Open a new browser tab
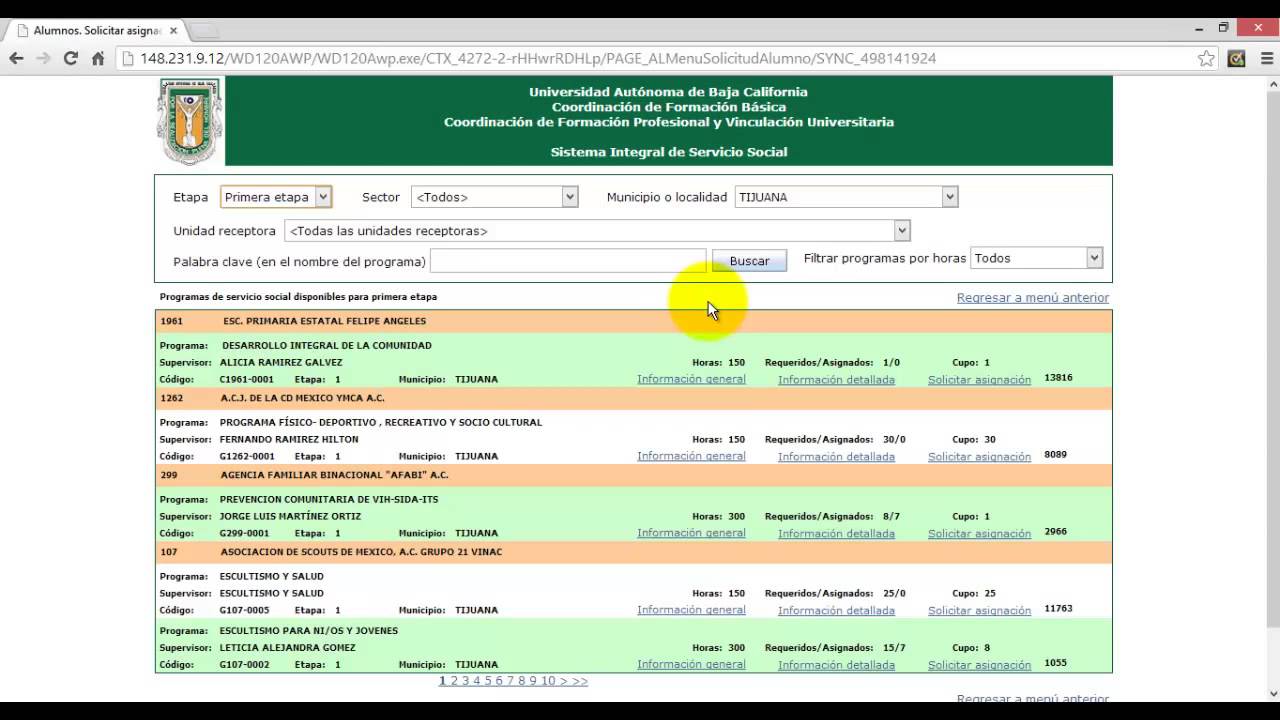This screenshot has height=720, width=1280. tap(204, 31)
